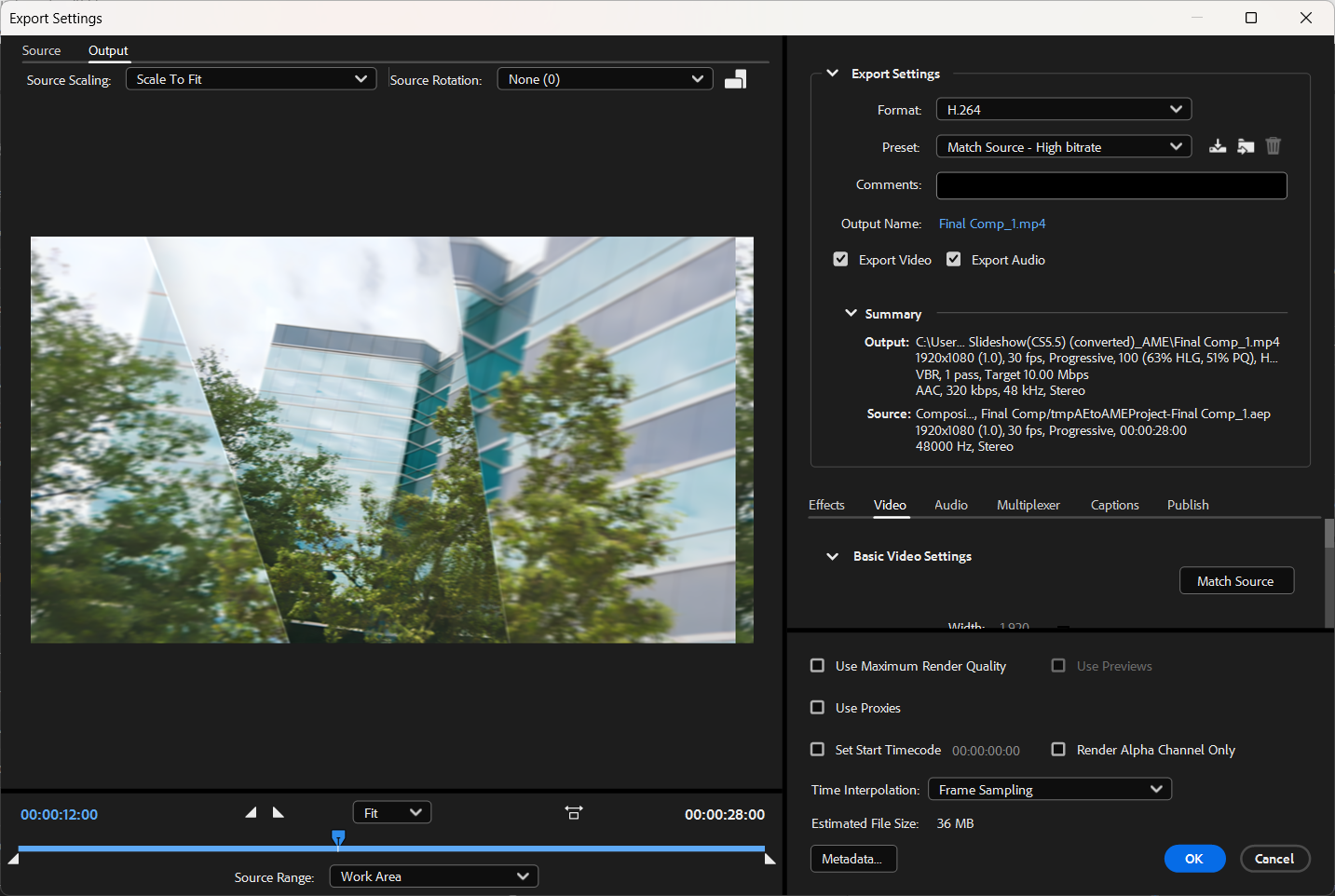Click the Match Source button
The image size is (1335, 896).
tap(1236, 580)
